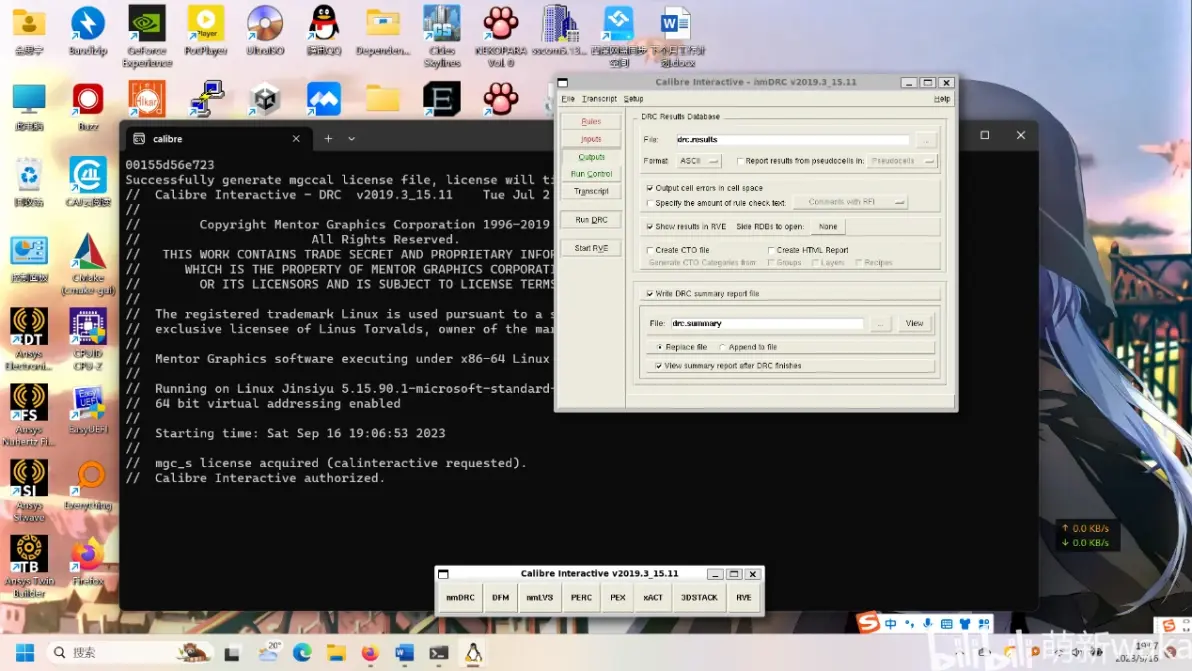Image resolution: width=1192 pixels, height=671 pixels.
Task: Open the QQ penguin desktop icon
Action: (324, 30)
